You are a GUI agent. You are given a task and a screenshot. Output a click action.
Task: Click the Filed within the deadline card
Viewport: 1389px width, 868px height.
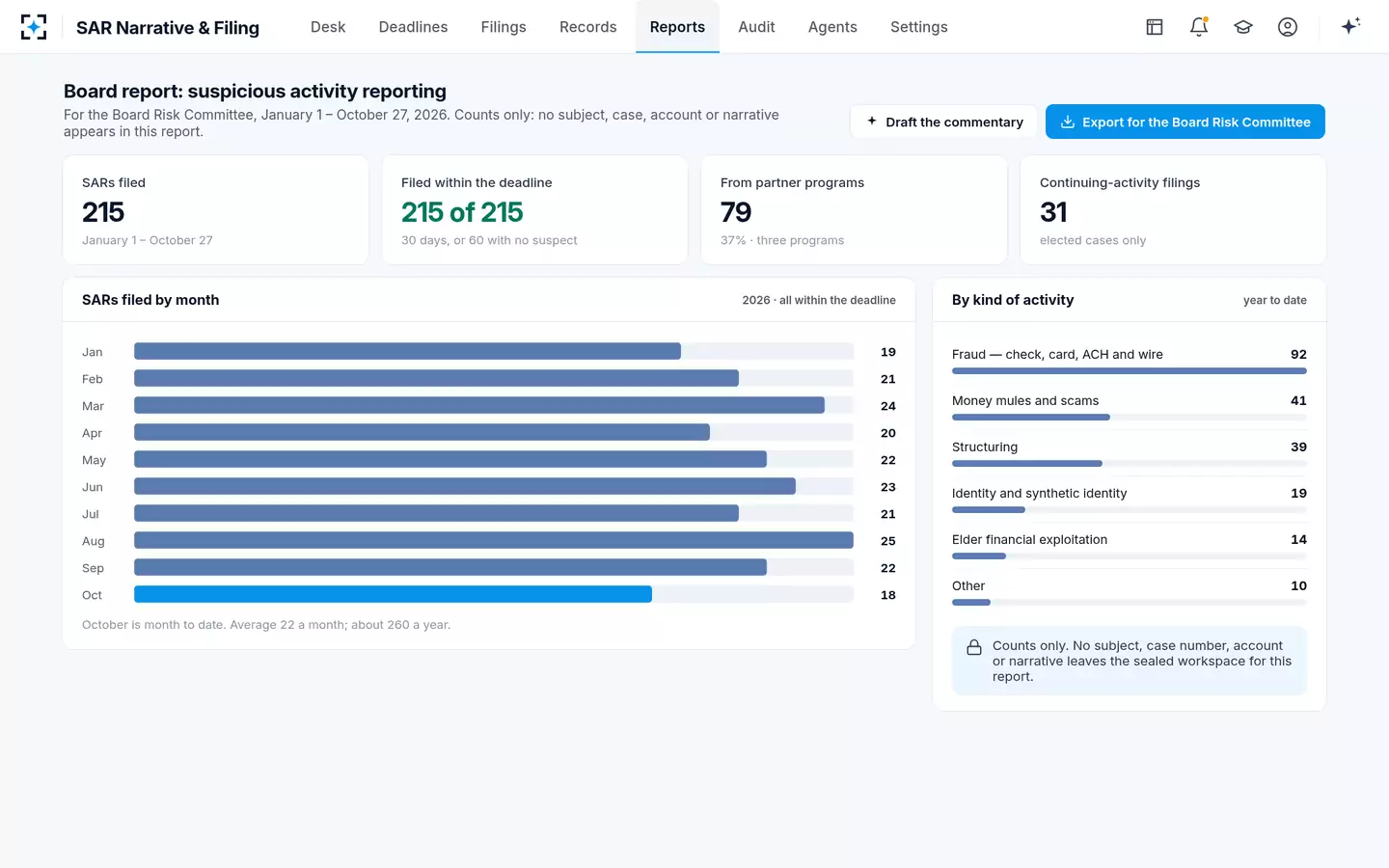pyautogui.click(x=535, y=210)
